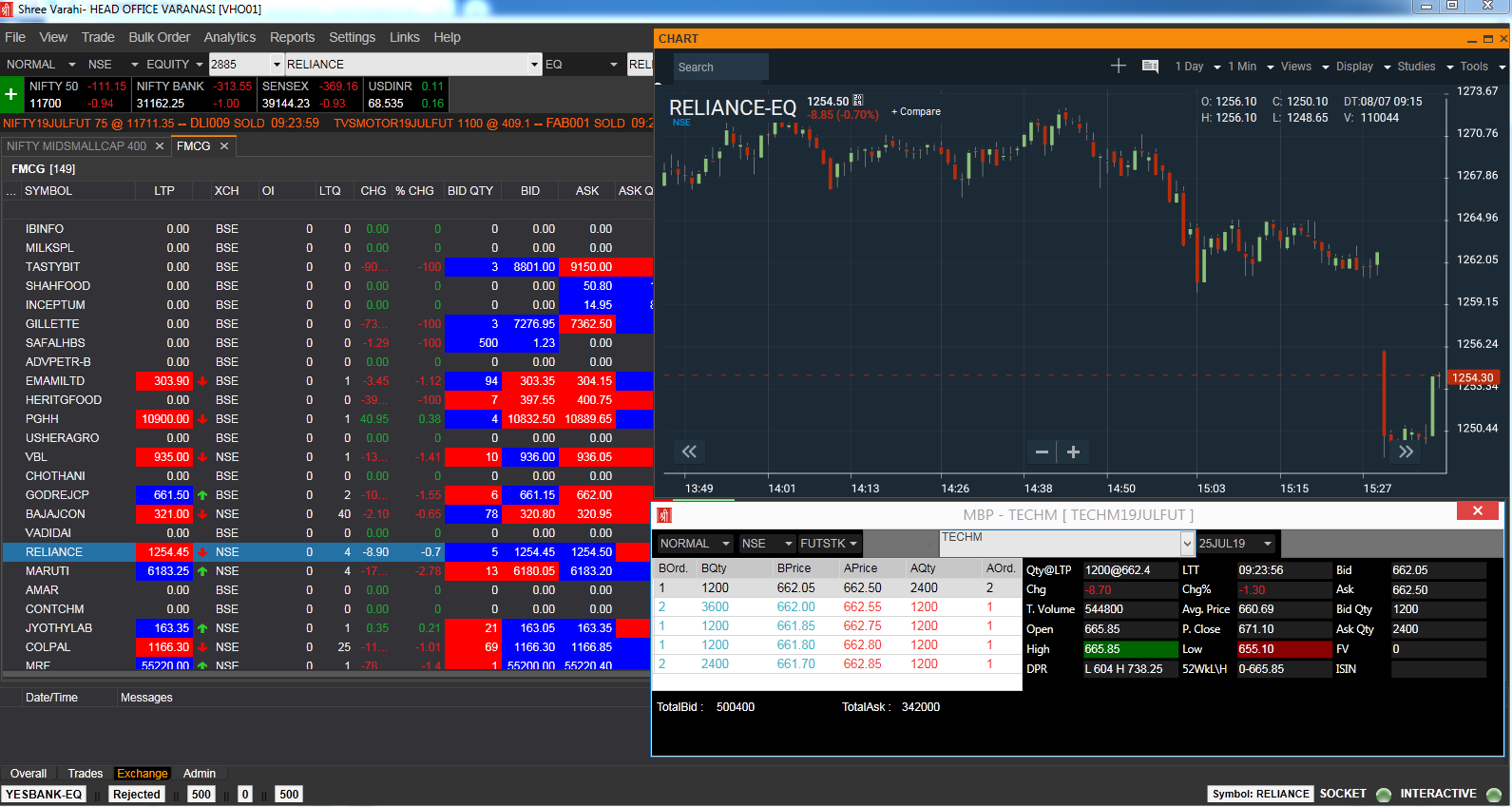Screen dimensions: 1512x807
Task: Expand the TECHM symbol dropdown arrow
Action: [1187, 544]
